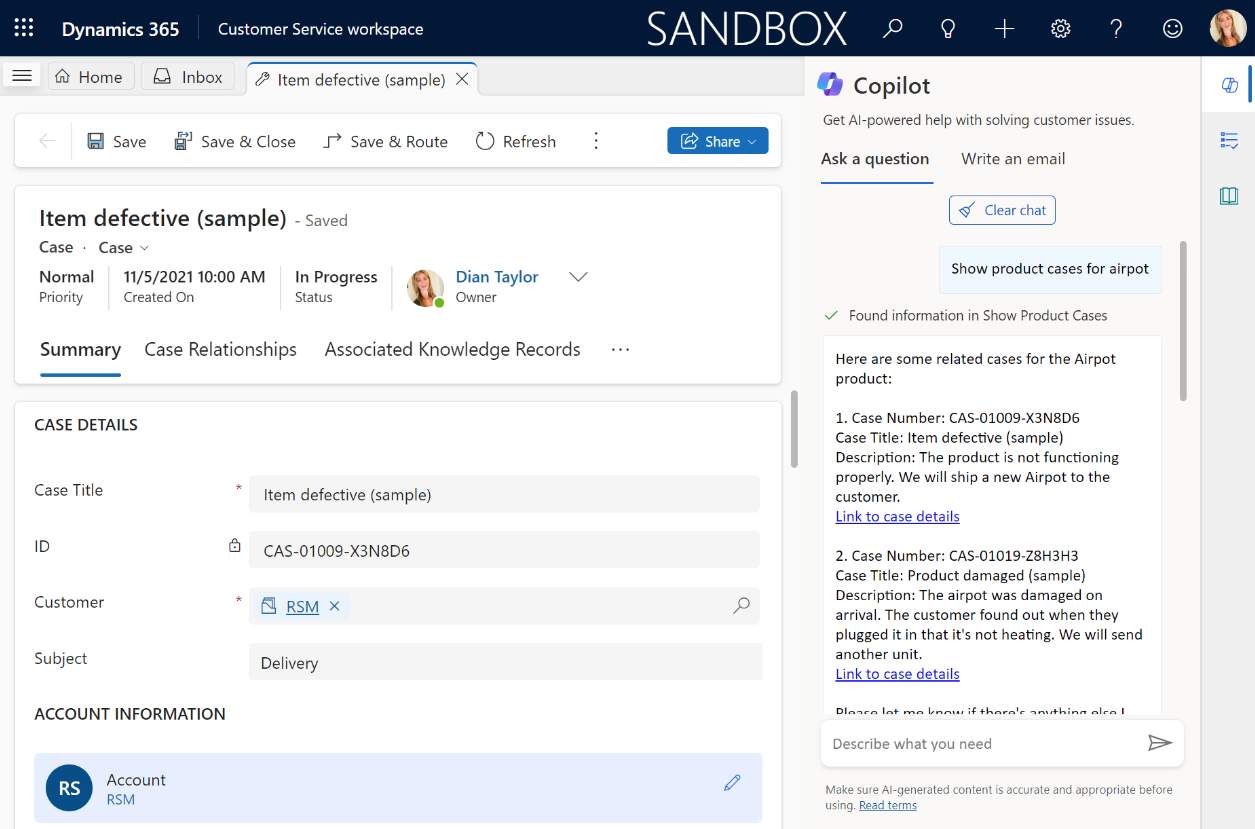Image resolution: width=1255 pixels, height=829 pixels.
Task: Click the plus icon to create a new record
Action: [1004, 28]
